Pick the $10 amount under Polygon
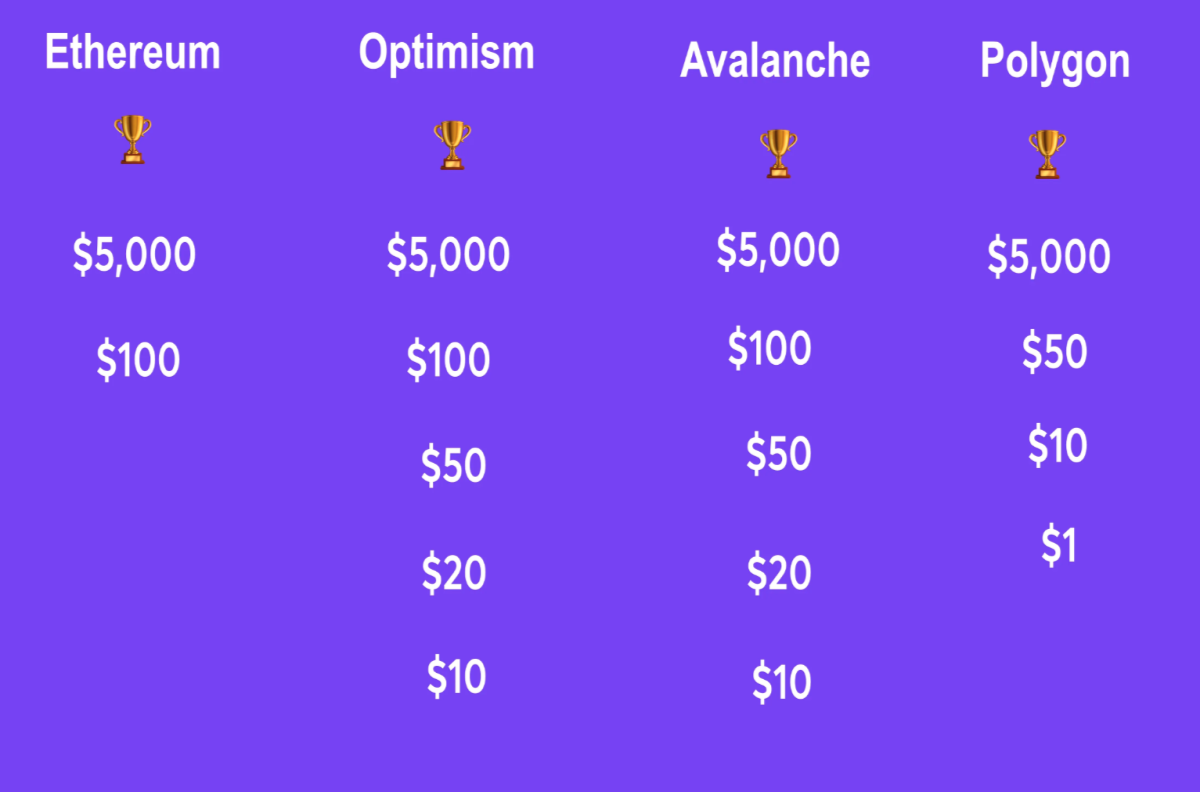The height and width of the screenshot is (792, 1200). pyautogui.click(x=1057, y=445)
